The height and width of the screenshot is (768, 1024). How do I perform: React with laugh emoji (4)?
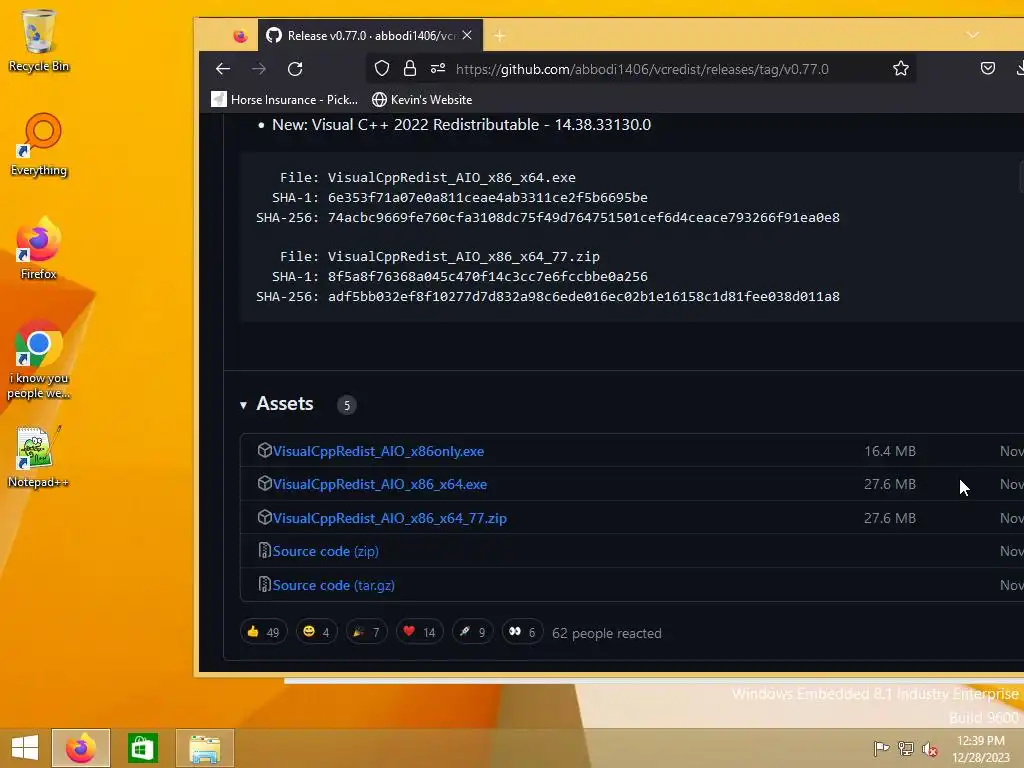click(316, 632)
